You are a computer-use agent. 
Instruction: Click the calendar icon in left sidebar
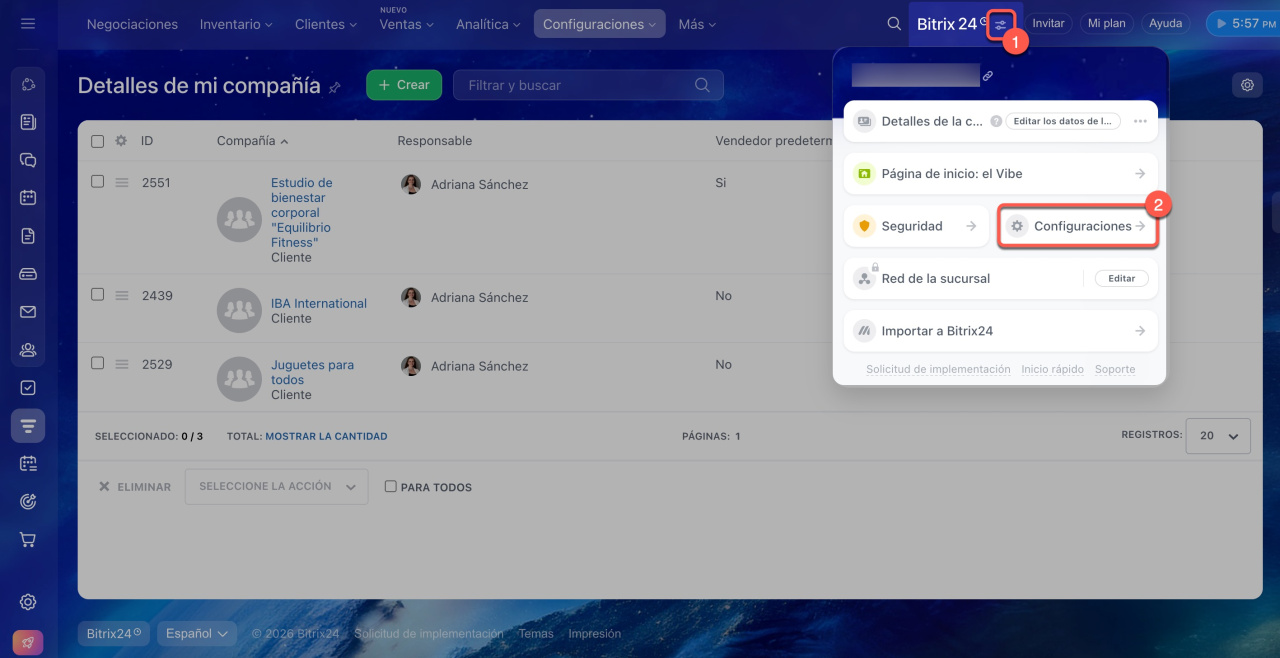point(28,197)
